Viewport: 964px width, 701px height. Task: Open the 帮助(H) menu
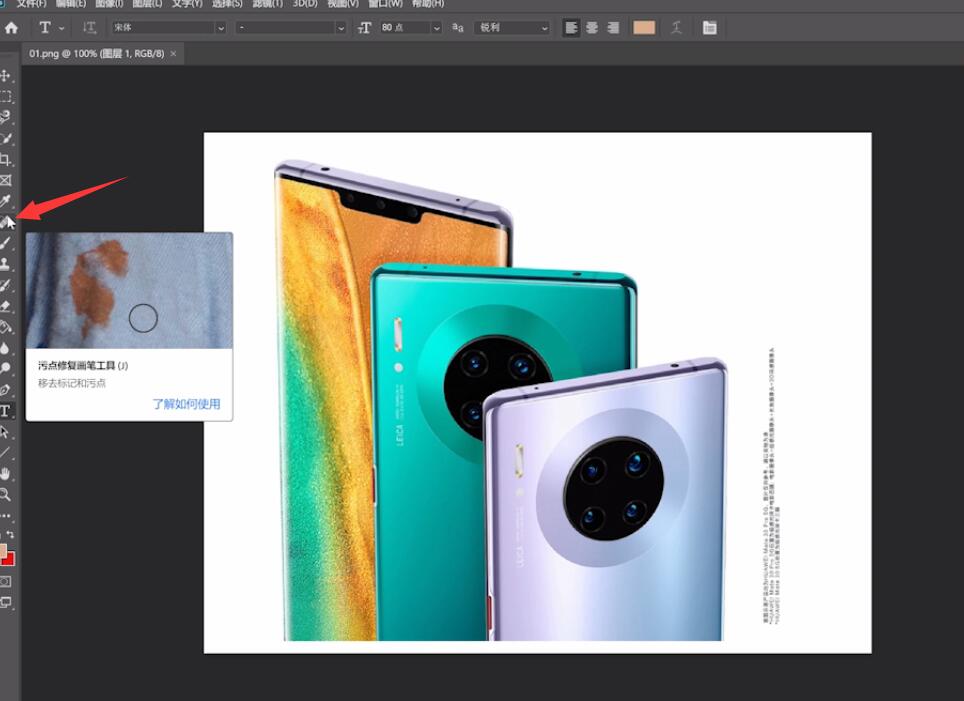[x=428, y=3]
